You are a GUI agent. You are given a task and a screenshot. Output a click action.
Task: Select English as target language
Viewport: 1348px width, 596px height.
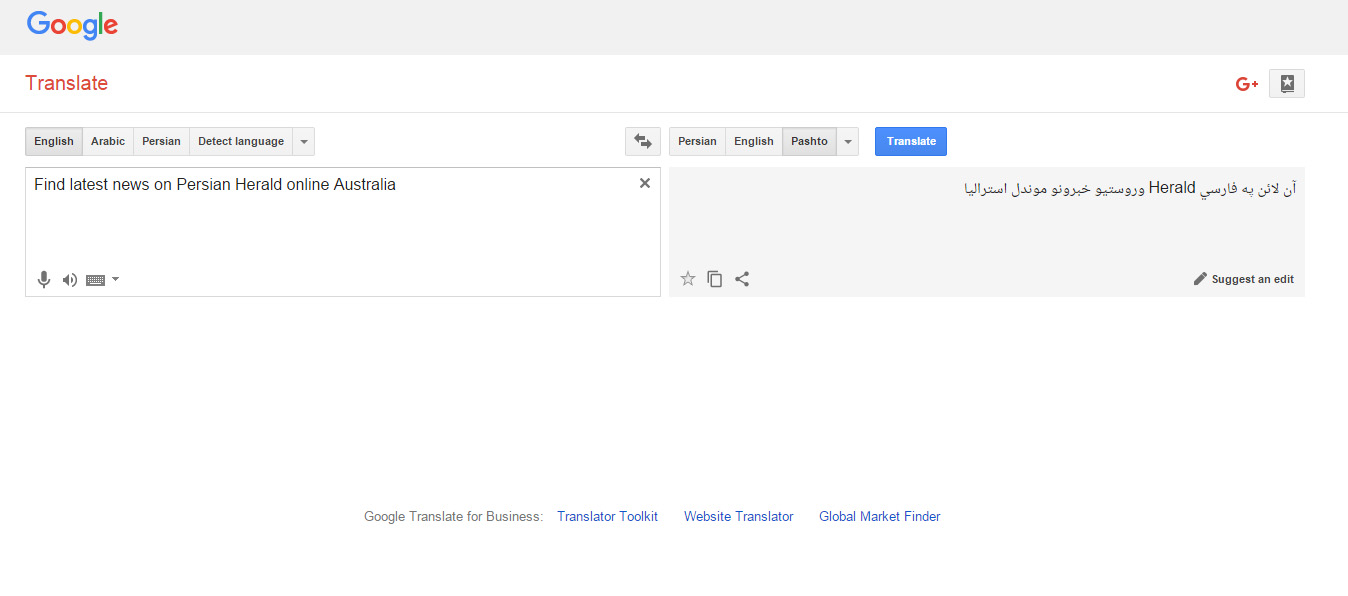click(754, 141)
